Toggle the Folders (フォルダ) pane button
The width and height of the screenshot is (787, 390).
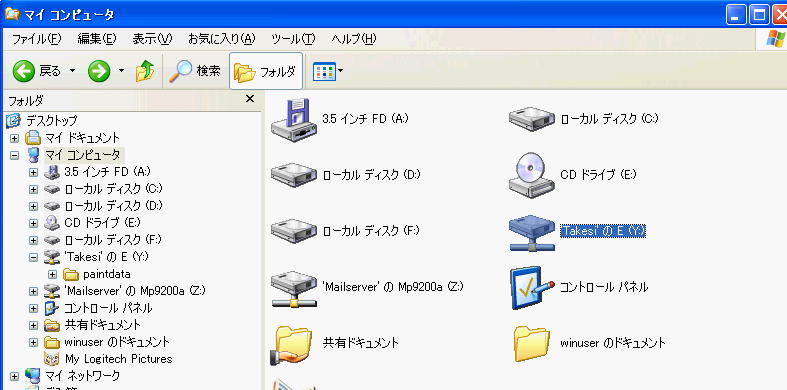pos(266,71)
